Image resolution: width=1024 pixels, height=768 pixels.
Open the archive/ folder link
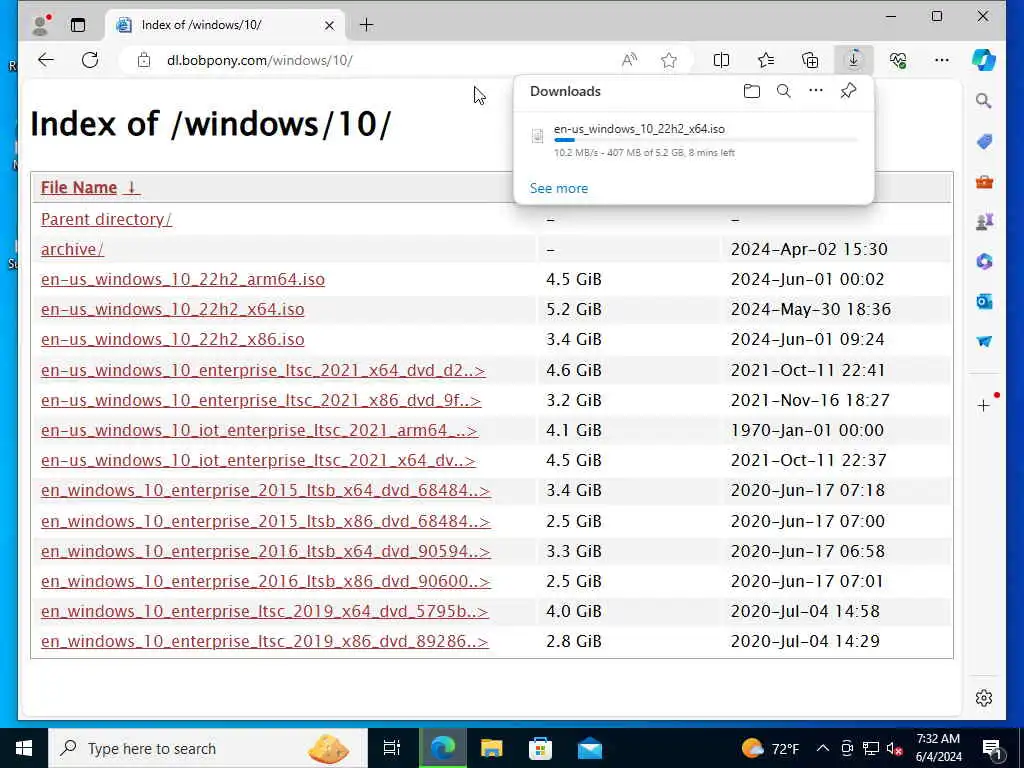[72, 249]
